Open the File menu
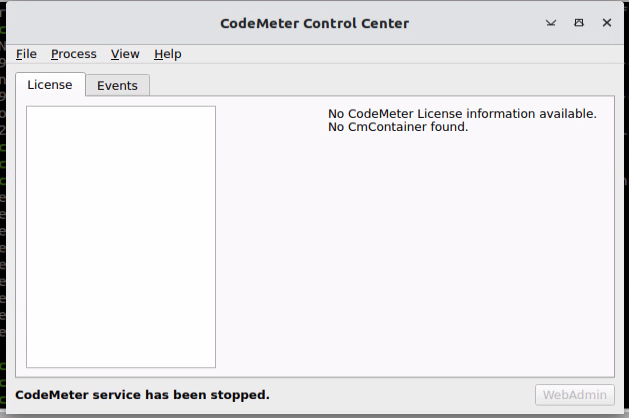 [26, 54]
